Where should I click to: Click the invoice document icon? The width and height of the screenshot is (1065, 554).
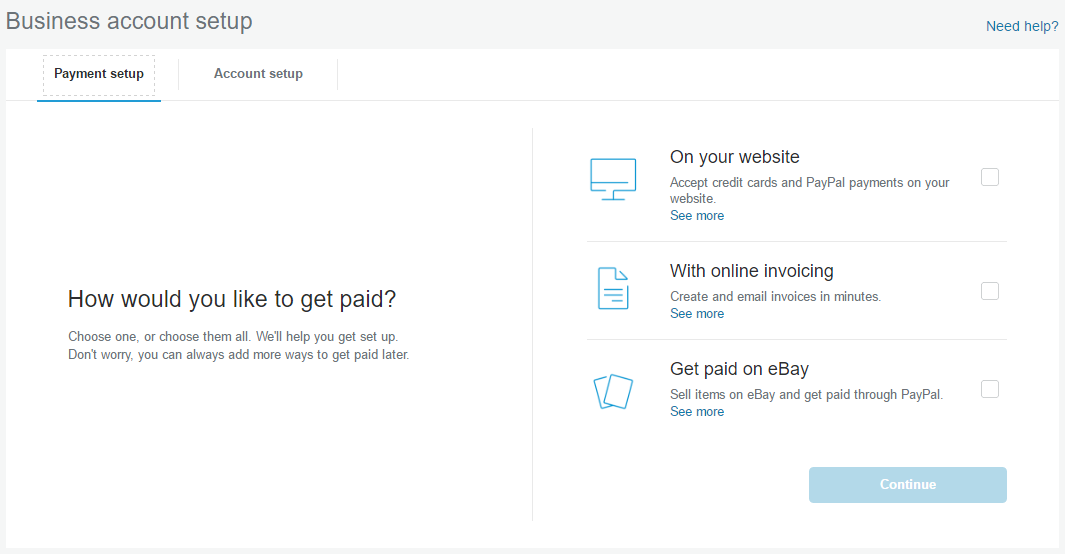[x=612, y=288]
